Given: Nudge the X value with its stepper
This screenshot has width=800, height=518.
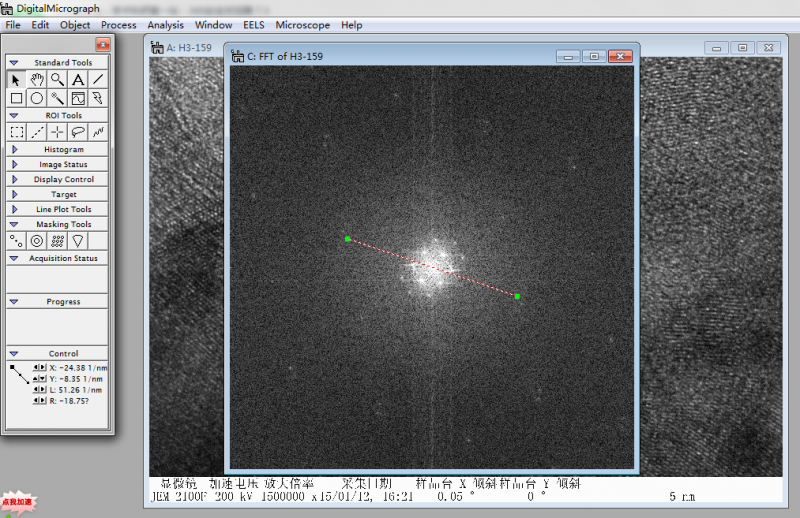Looking at the screenshot, I should tap(40, 367).
